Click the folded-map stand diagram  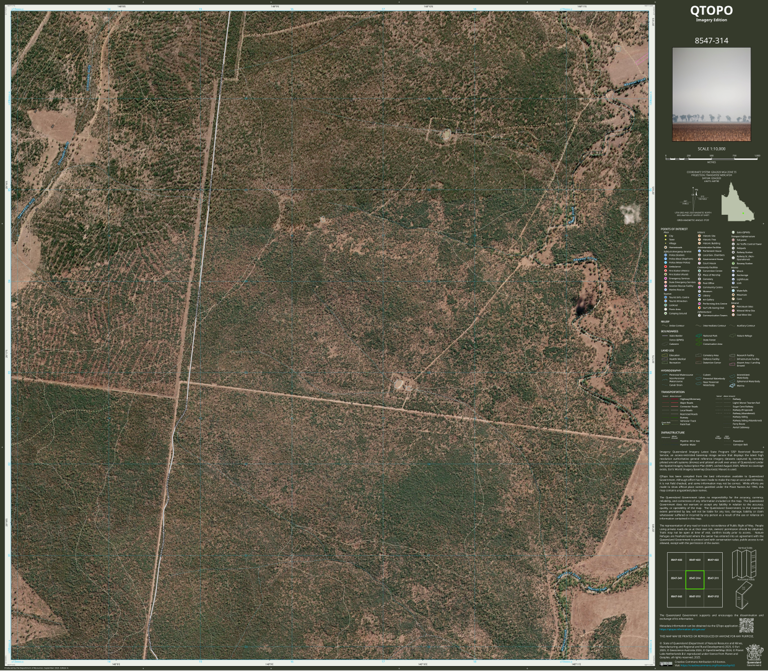(x=744, y=594)
